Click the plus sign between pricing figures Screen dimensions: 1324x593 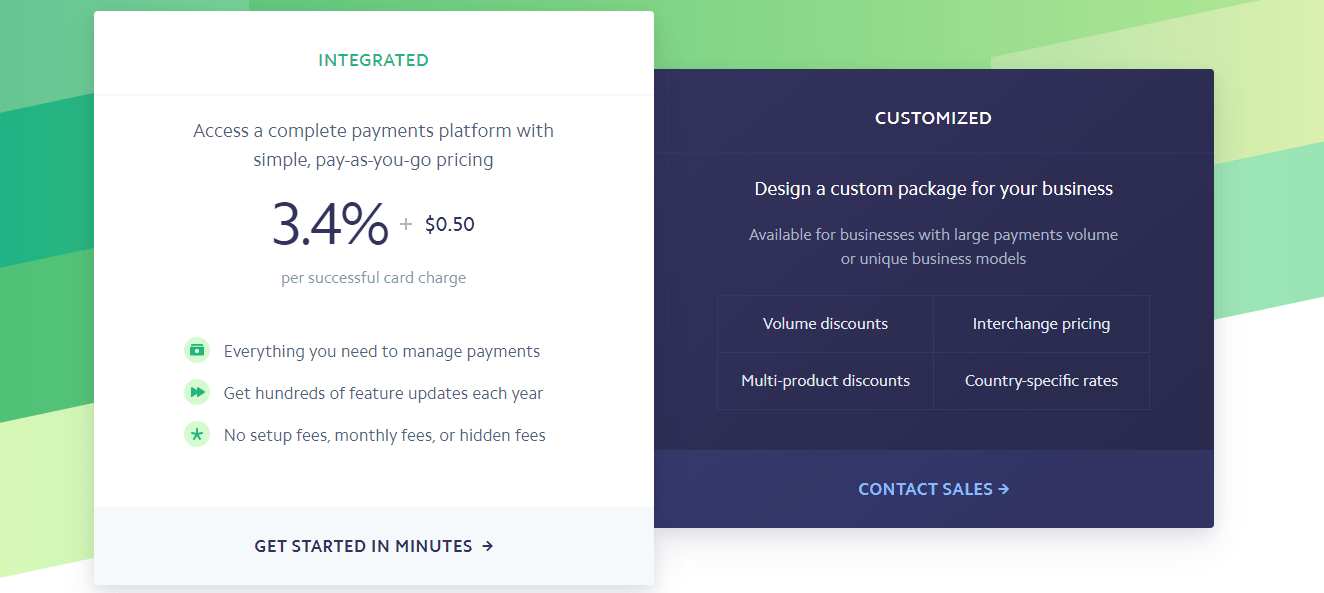tap(406, 224)
